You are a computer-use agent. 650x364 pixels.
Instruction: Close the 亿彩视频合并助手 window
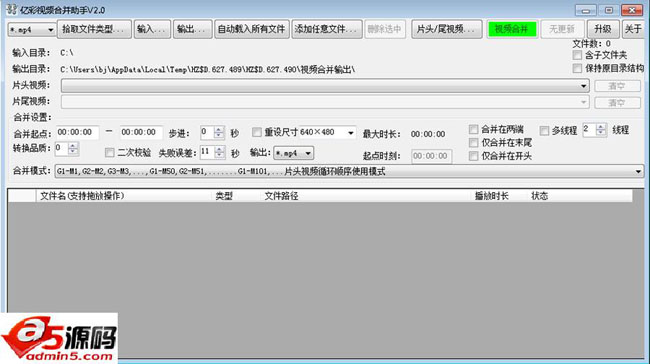(632, 10)
